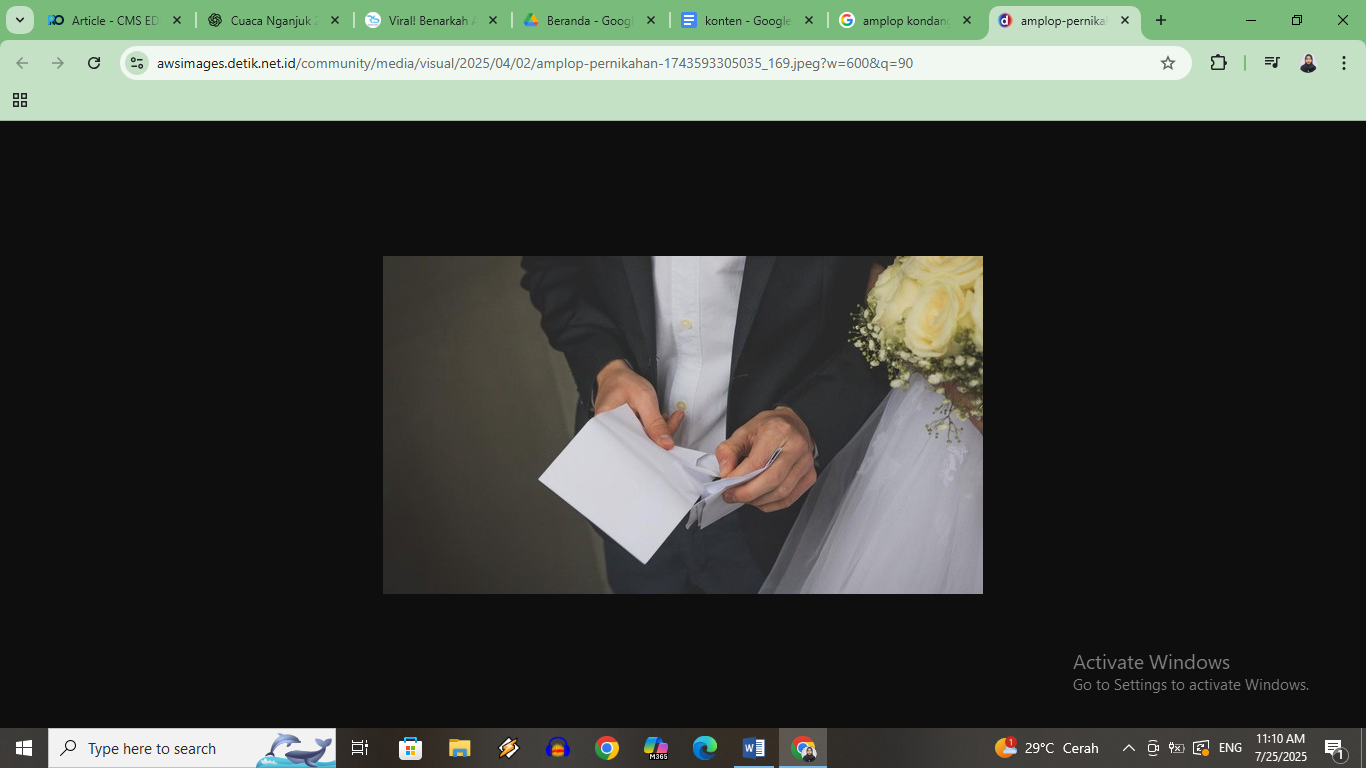Switch to the Article - CMS tab
Image resolution: width=1366 pixels, height=768 pixels.
click(x=115, y=20)
